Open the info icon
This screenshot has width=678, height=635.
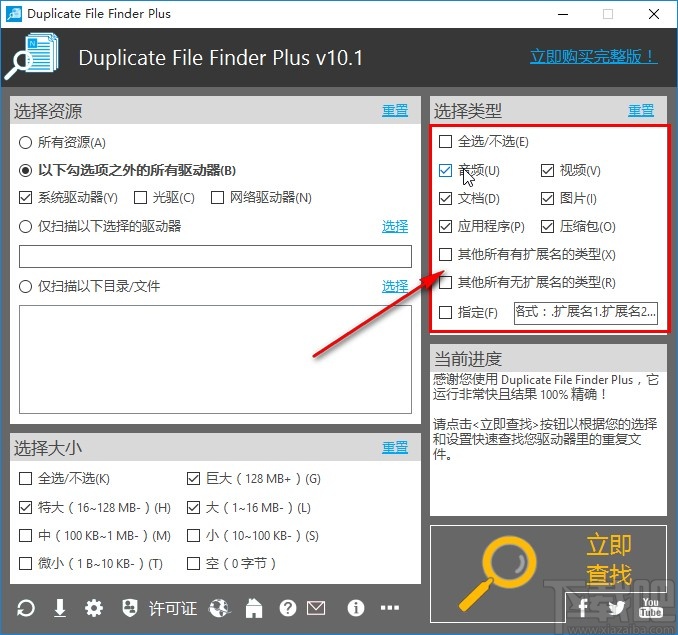[355, 608]
